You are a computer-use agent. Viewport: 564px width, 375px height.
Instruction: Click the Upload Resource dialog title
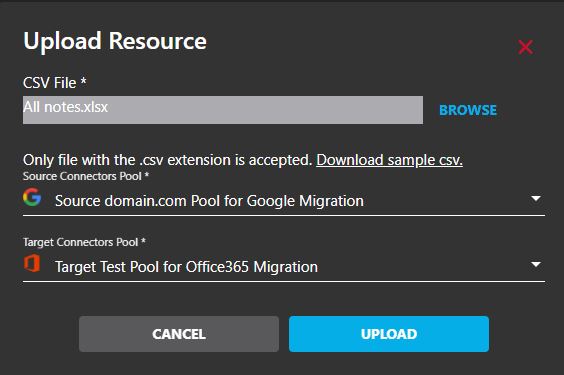[115, 41]
